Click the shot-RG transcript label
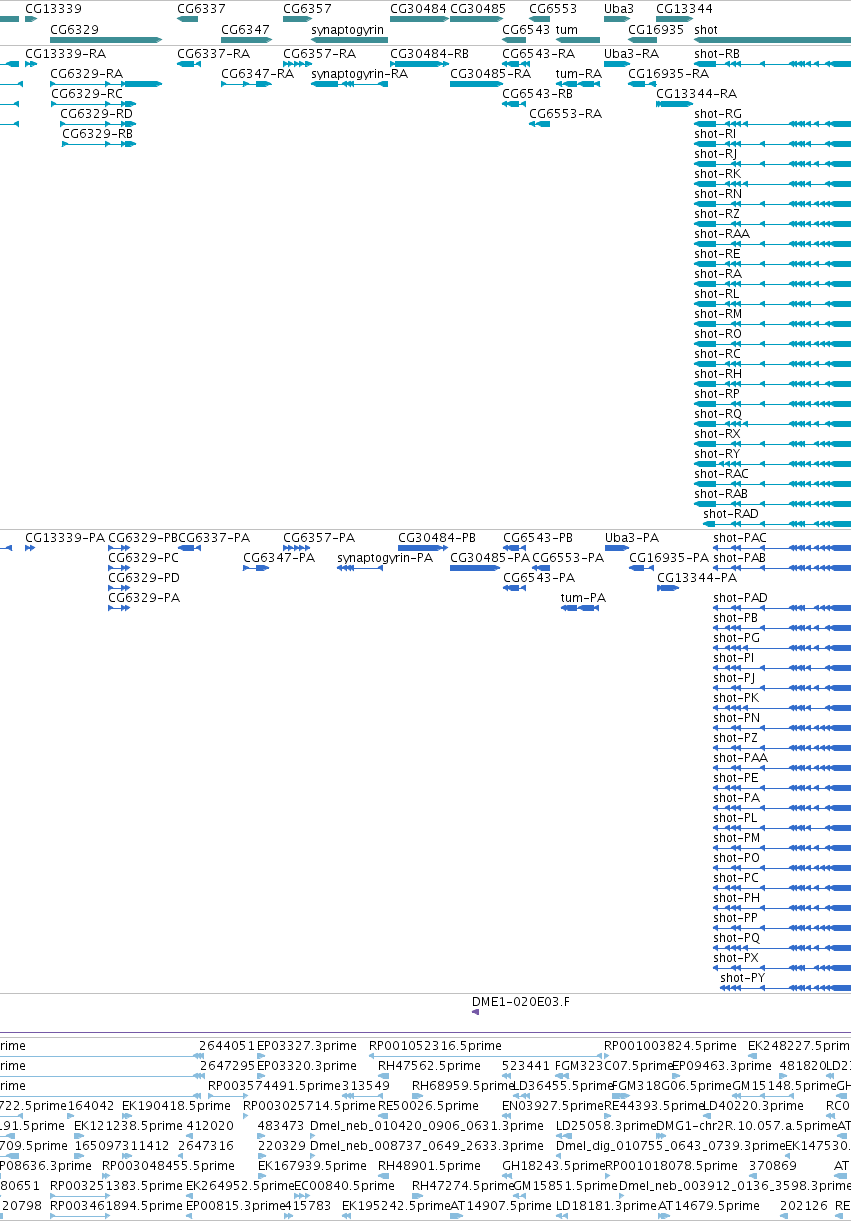This screenshot has width=851, height=1221. coord(718,114)
